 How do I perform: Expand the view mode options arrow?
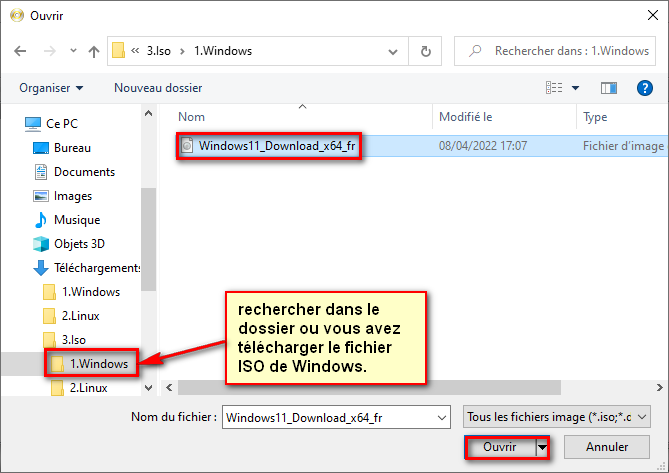575,88
